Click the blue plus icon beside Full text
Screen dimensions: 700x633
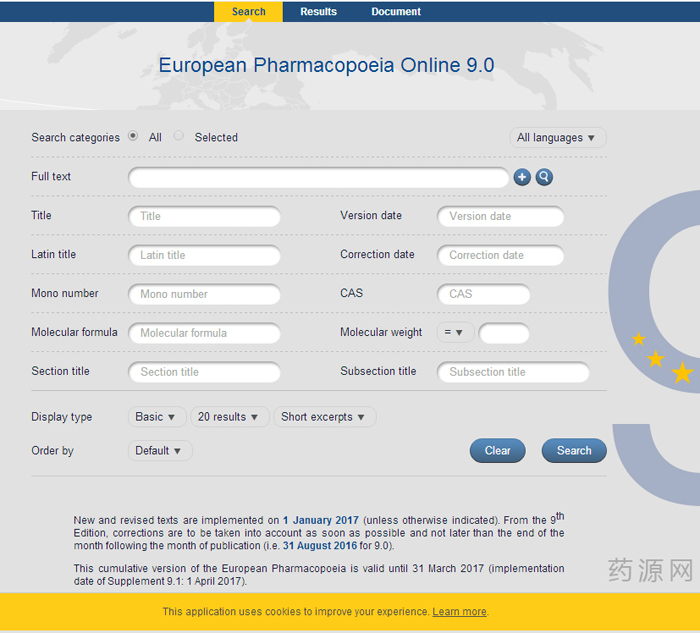(x=522, y=177)
